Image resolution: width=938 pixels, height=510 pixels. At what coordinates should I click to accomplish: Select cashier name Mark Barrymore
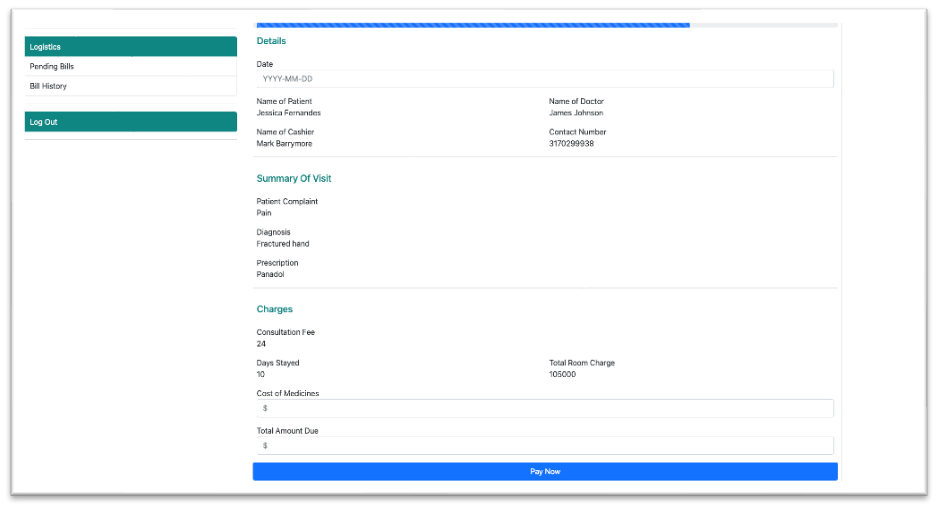click(x=284, y=143)
